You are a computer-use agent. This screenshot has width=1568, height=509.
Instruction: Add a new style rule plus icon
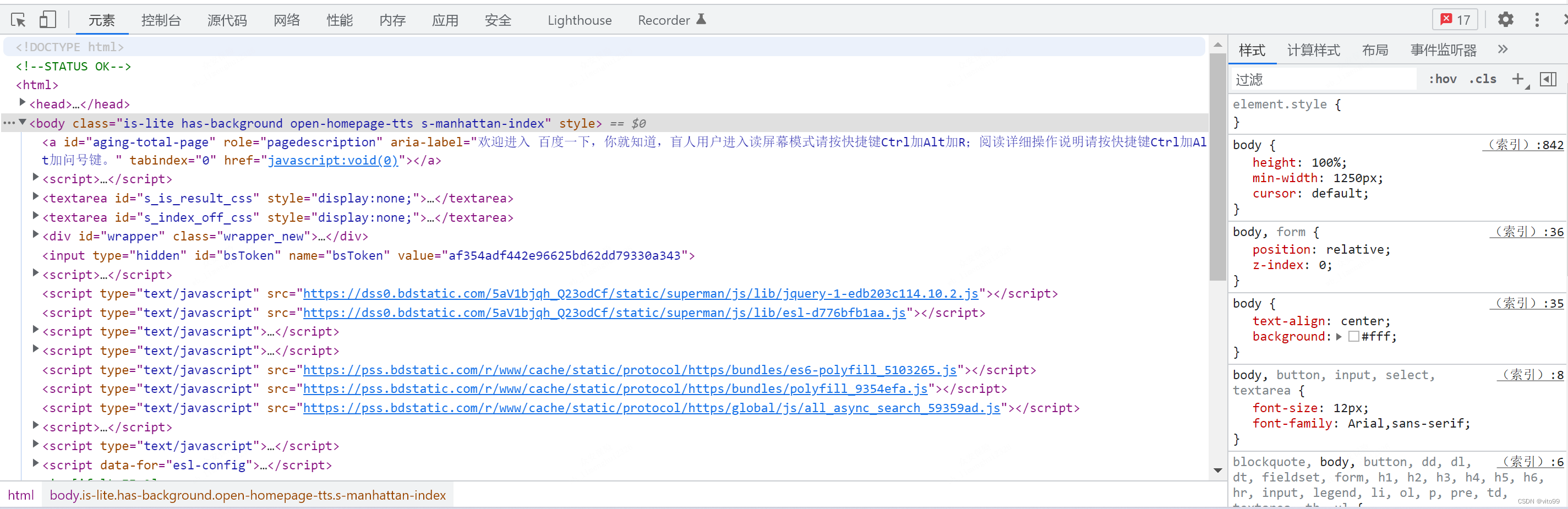[x=1517, y=79]
